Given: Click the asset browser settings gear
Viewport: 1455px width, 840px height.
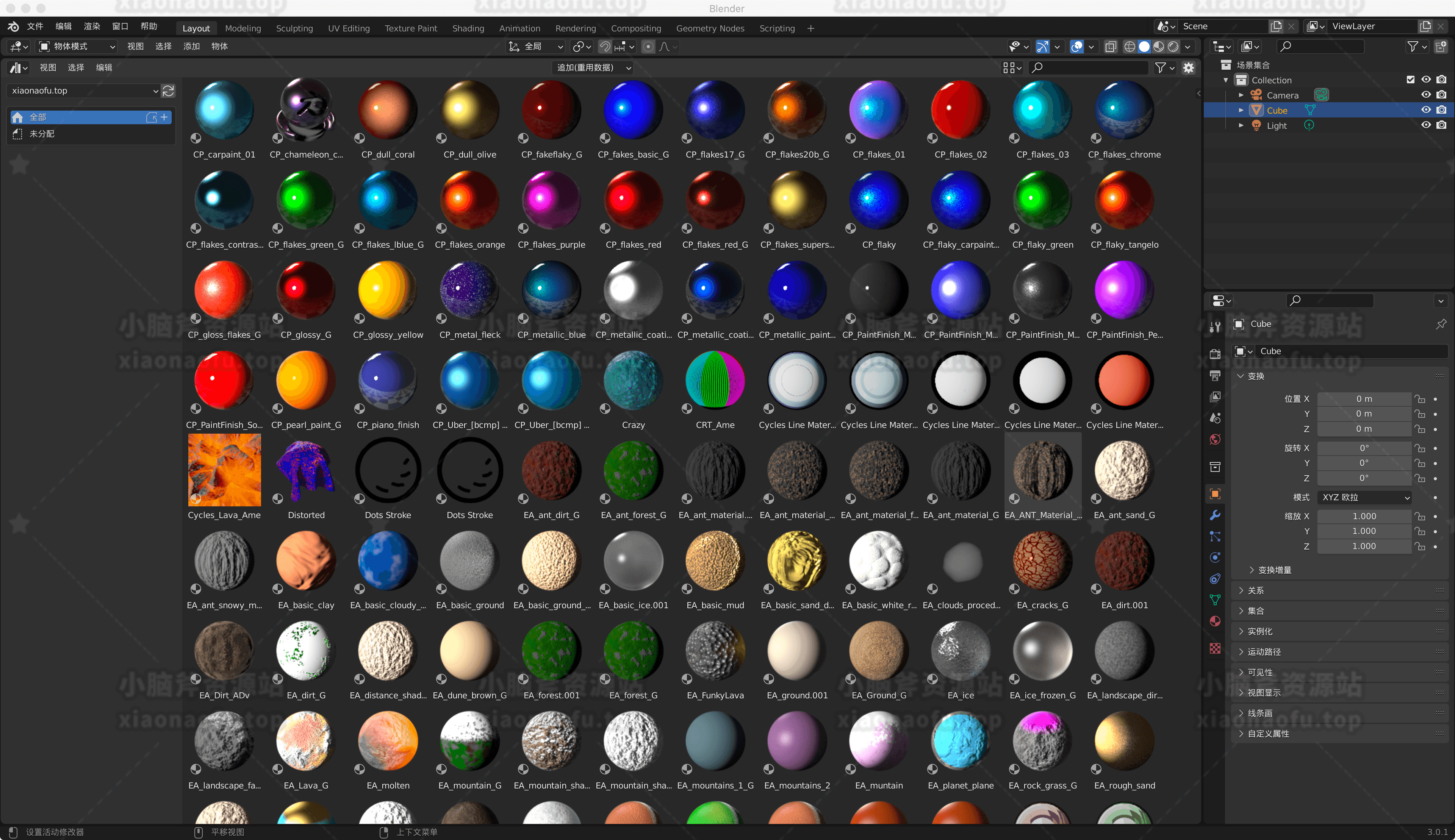Looking at the screenshot, I should click(x=1188, y=68).
